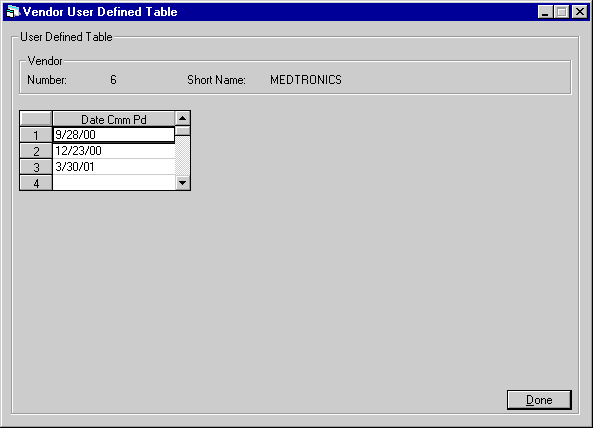Select the blank corner header cell of the table

point(36,119)
